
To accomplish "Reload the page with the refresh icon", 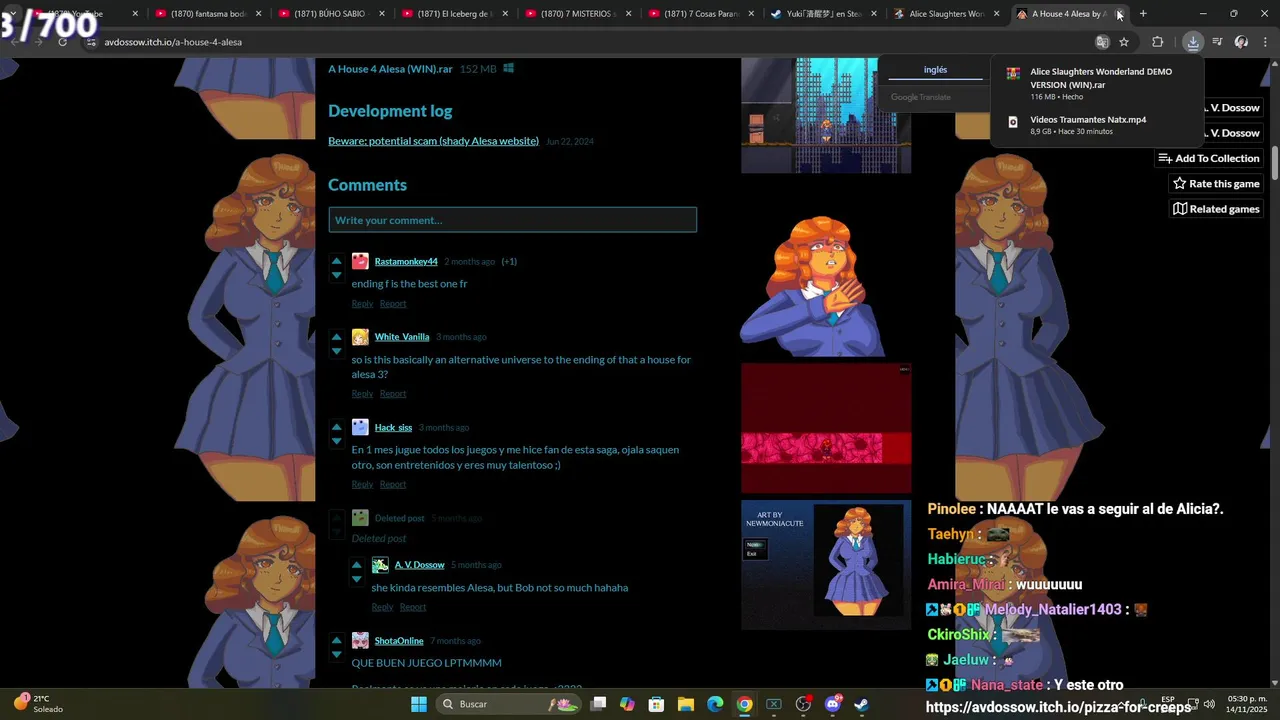I will click(x=62, y=42).
